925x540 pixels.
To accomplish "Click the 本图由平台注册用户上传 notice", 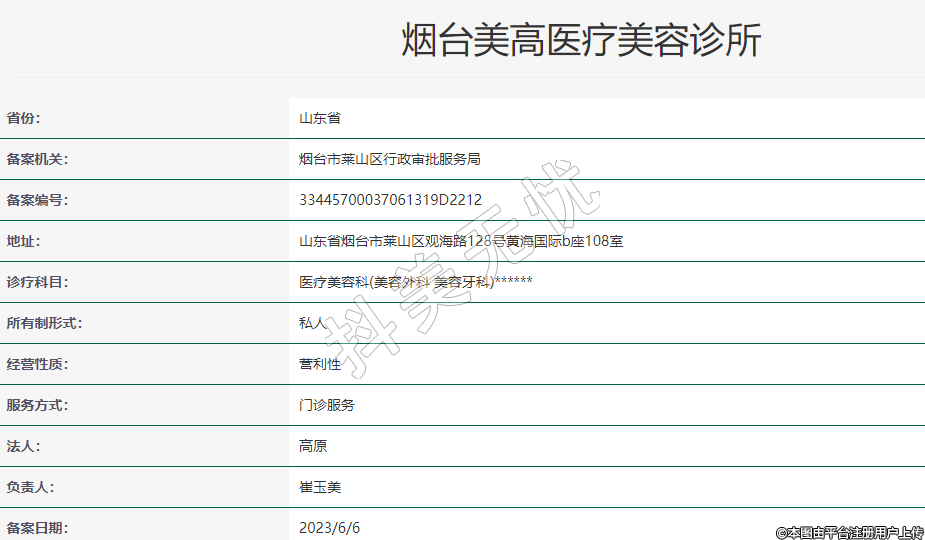I will pyautogui.click(x=849, y=532).
